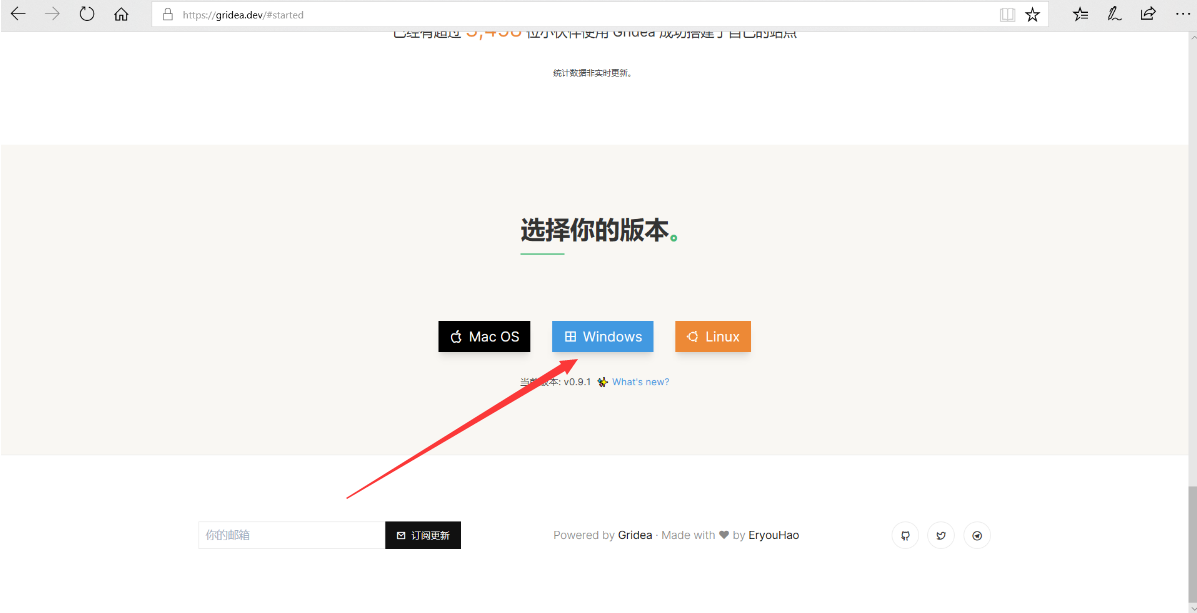Open the Favorites hub

[x=1079, y=14]
